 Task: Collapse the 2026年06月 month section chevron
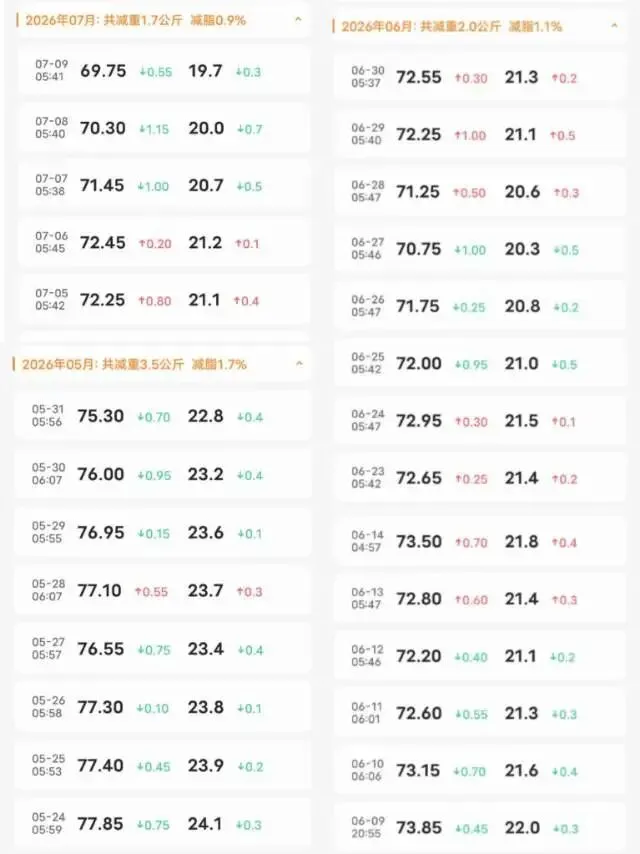[x=614, y=26]
